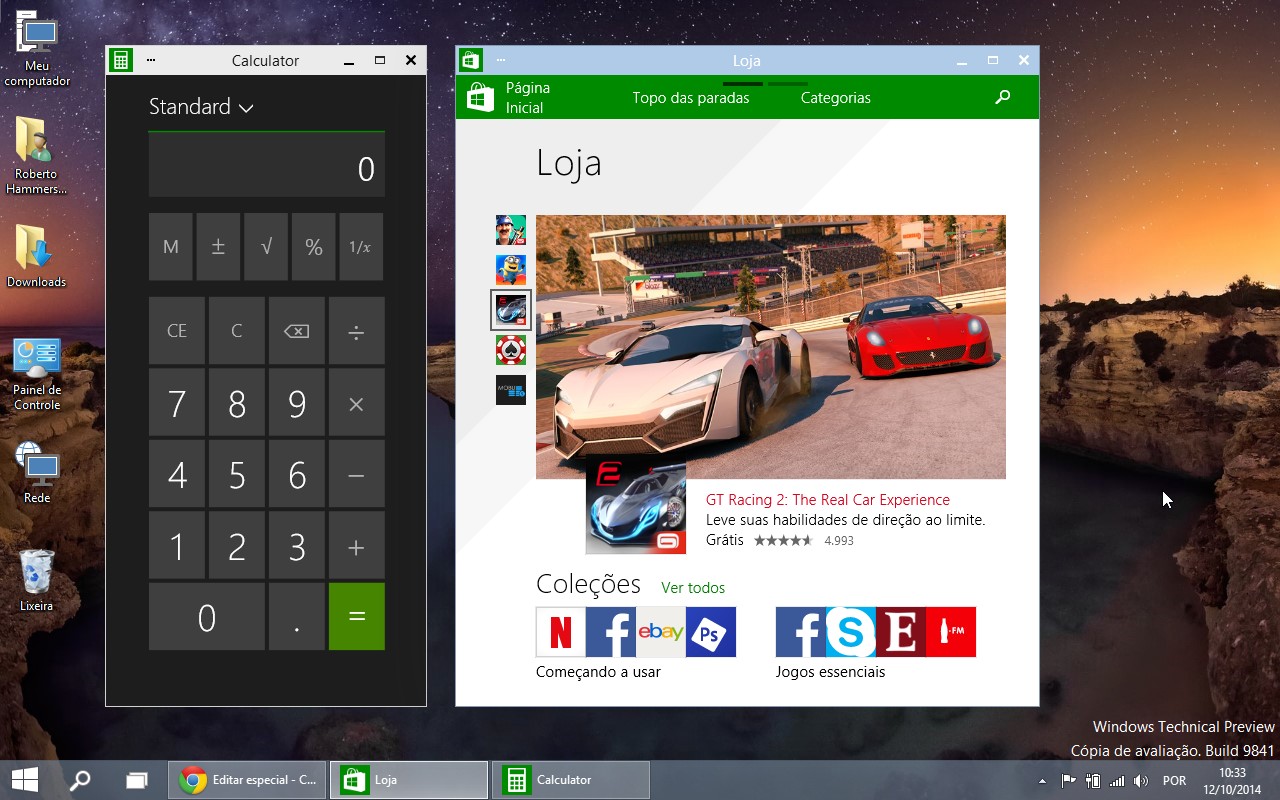Screen dimensions: 1280x800
Task: Click Ver todos next to Coleções
Action: pyautogui.click(x=693, y=588)
